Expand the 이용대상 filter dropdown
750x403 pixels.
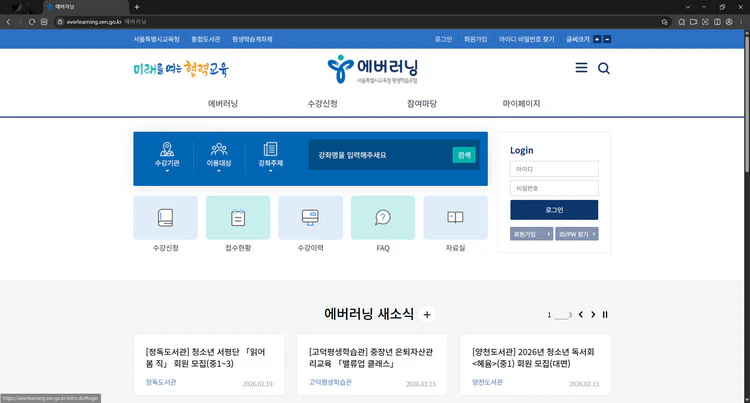tap(218, 157)
